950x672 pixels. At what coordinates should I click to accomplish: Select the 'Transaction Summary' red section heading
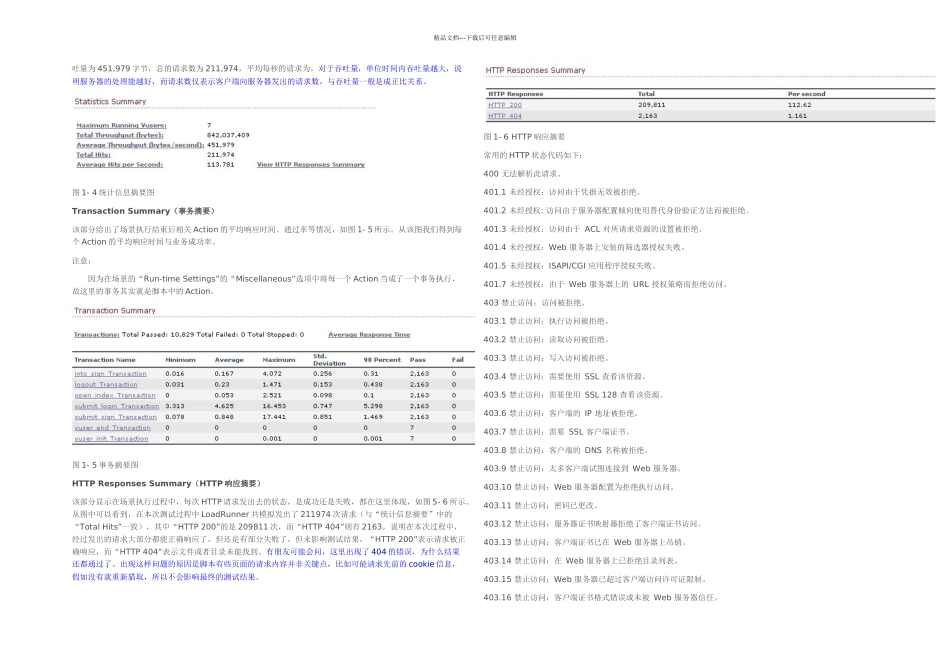tap(115, 310)
